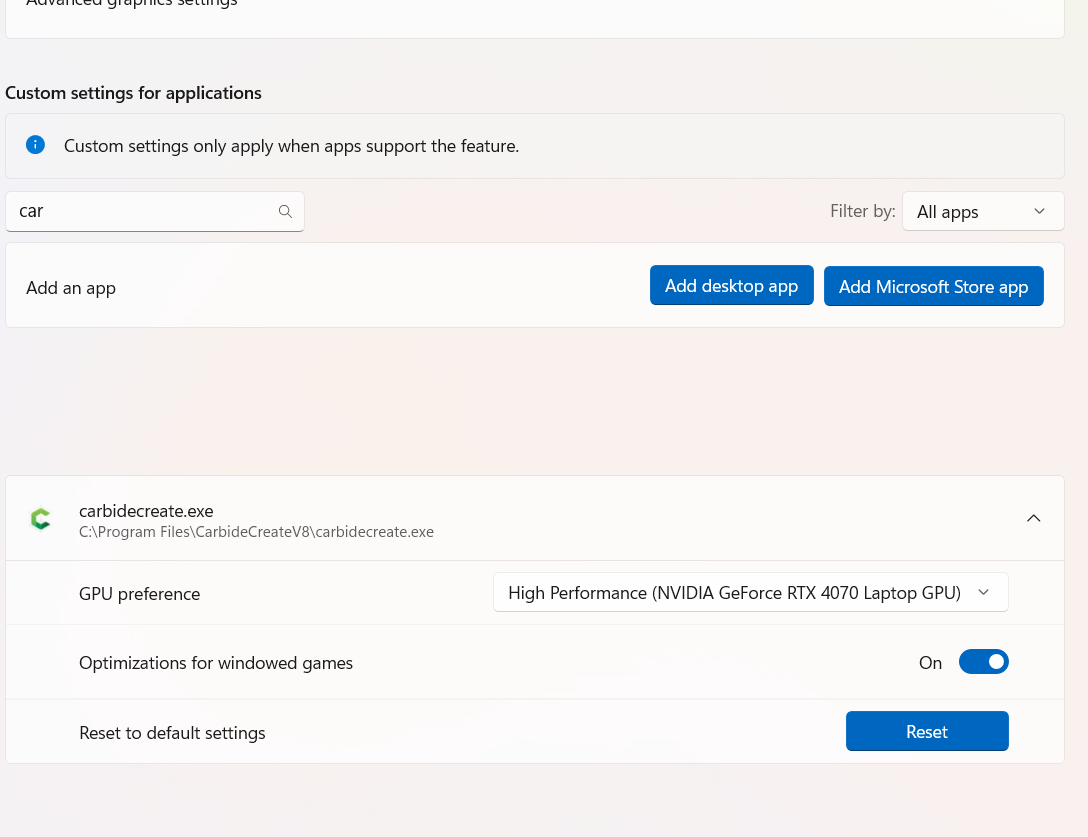Screen dimensions: 1088x837
Task: Click the "Add an app" label
Action: [71, 288]
